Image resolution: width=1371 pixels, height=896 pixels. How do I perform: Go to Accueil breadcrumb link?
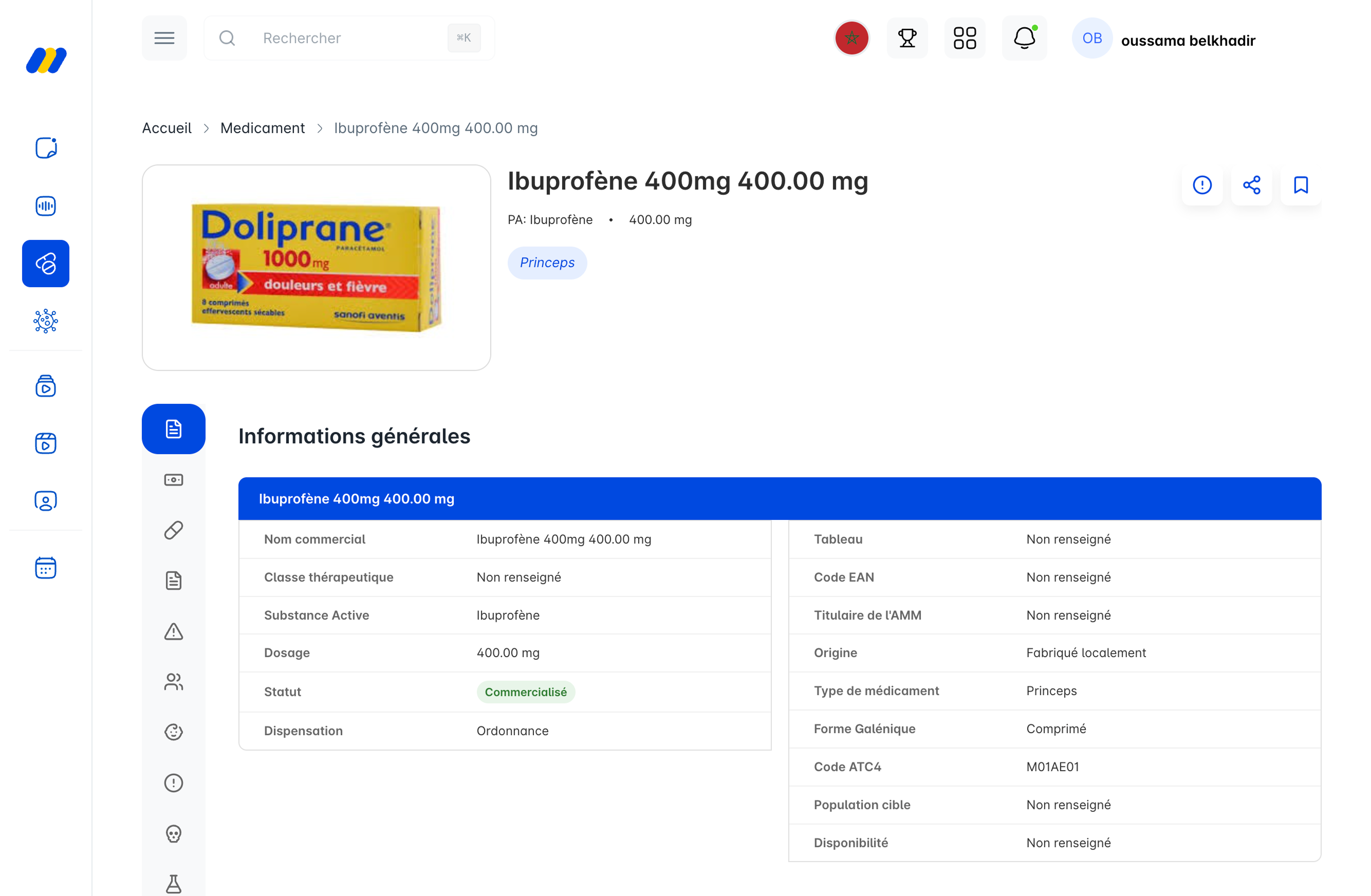pos(166,128)
